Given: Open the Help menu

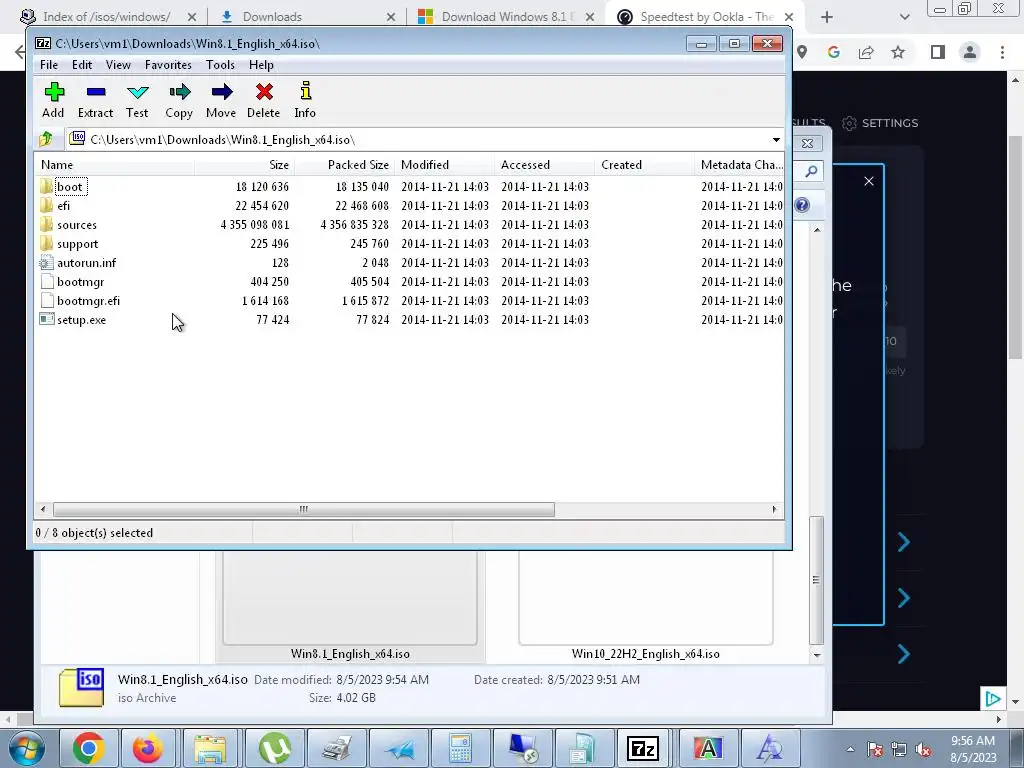Looking at the screenshot, I should click(261, 65).
